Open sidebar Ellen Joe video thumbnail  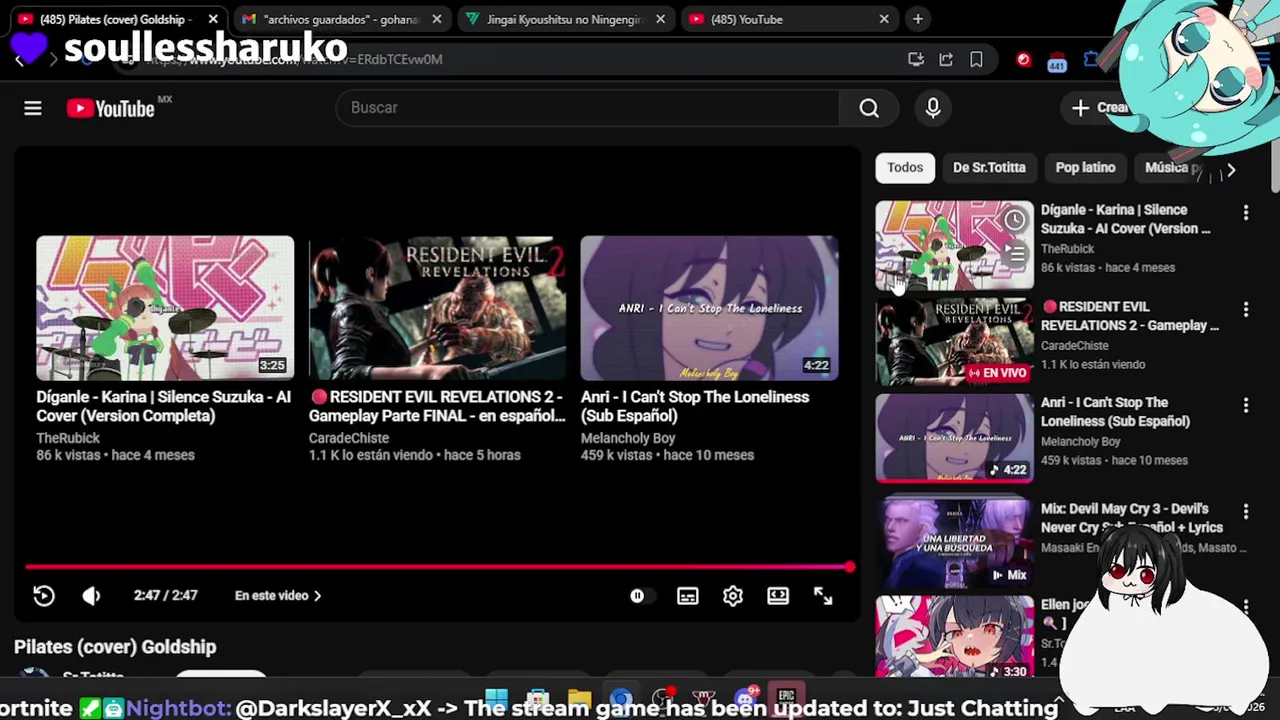(x=954, y=638)
